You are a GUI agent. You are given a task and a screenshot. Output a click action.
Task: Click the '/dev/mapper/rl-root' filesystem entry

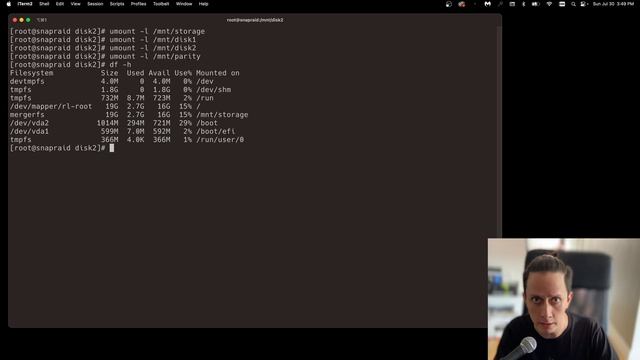point(51,107)
